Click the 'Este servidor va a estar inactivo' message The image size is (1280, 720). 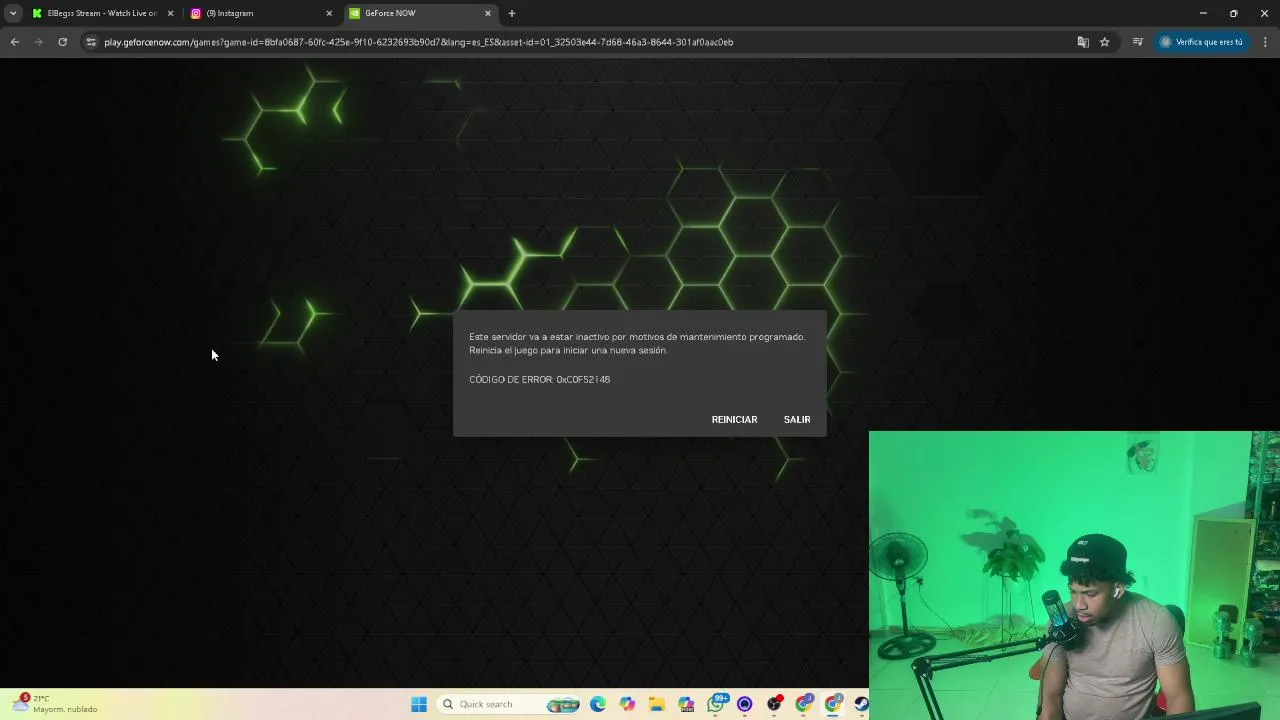coord(637,343)
